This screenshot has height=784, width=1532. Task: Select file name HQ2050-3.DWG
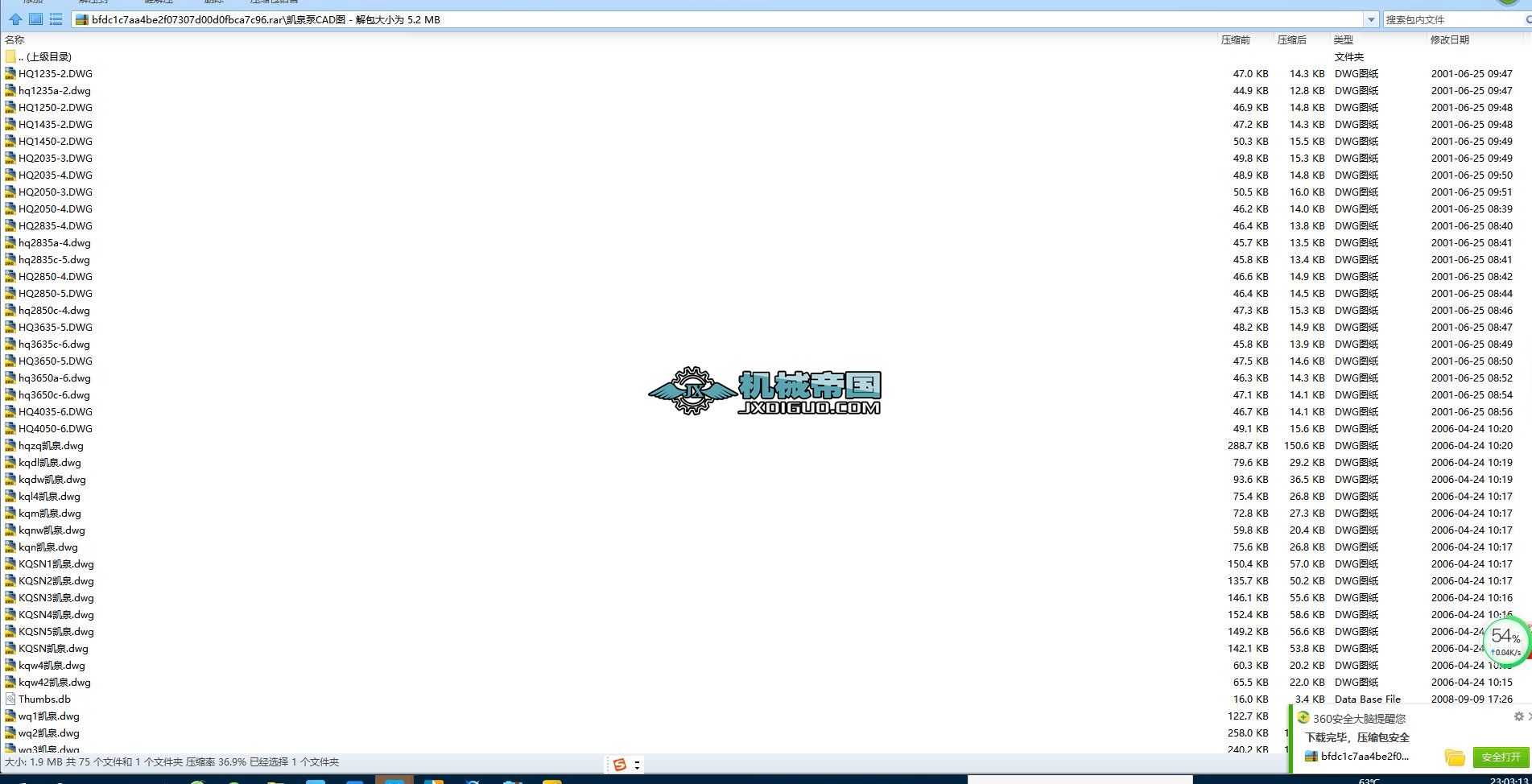(x=56, y=192)
